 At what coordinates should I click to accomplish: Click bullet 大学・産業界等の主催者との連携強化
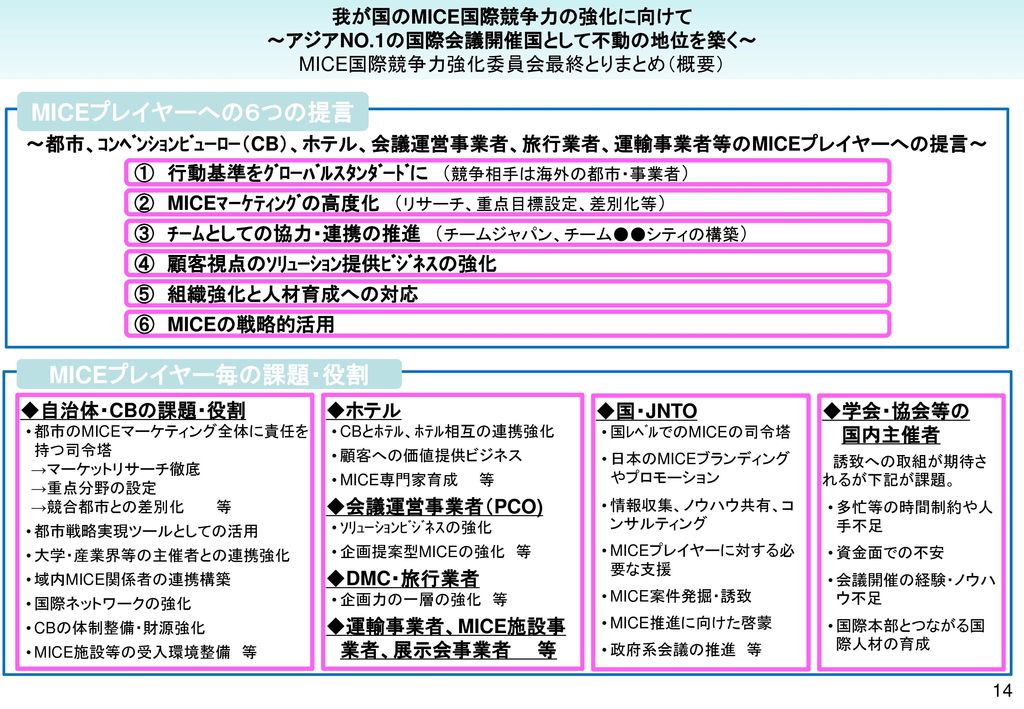(157, 556)
